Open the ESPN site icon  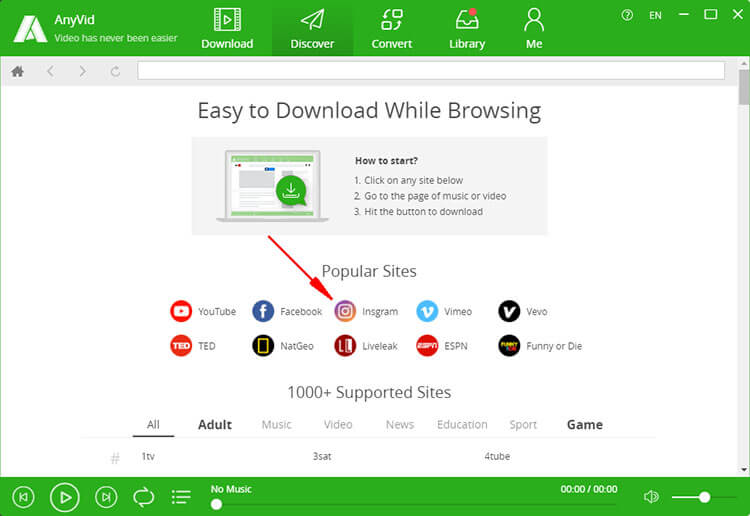tap(427, 346)
